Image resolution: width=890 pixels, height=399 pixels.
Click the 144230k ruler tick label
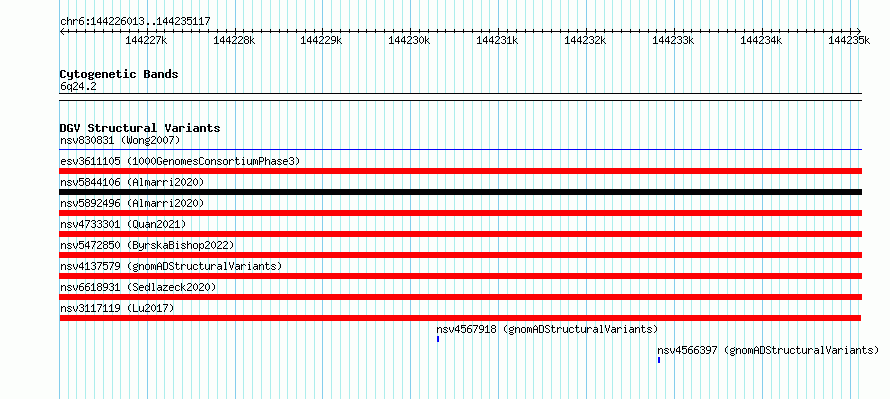409,40
